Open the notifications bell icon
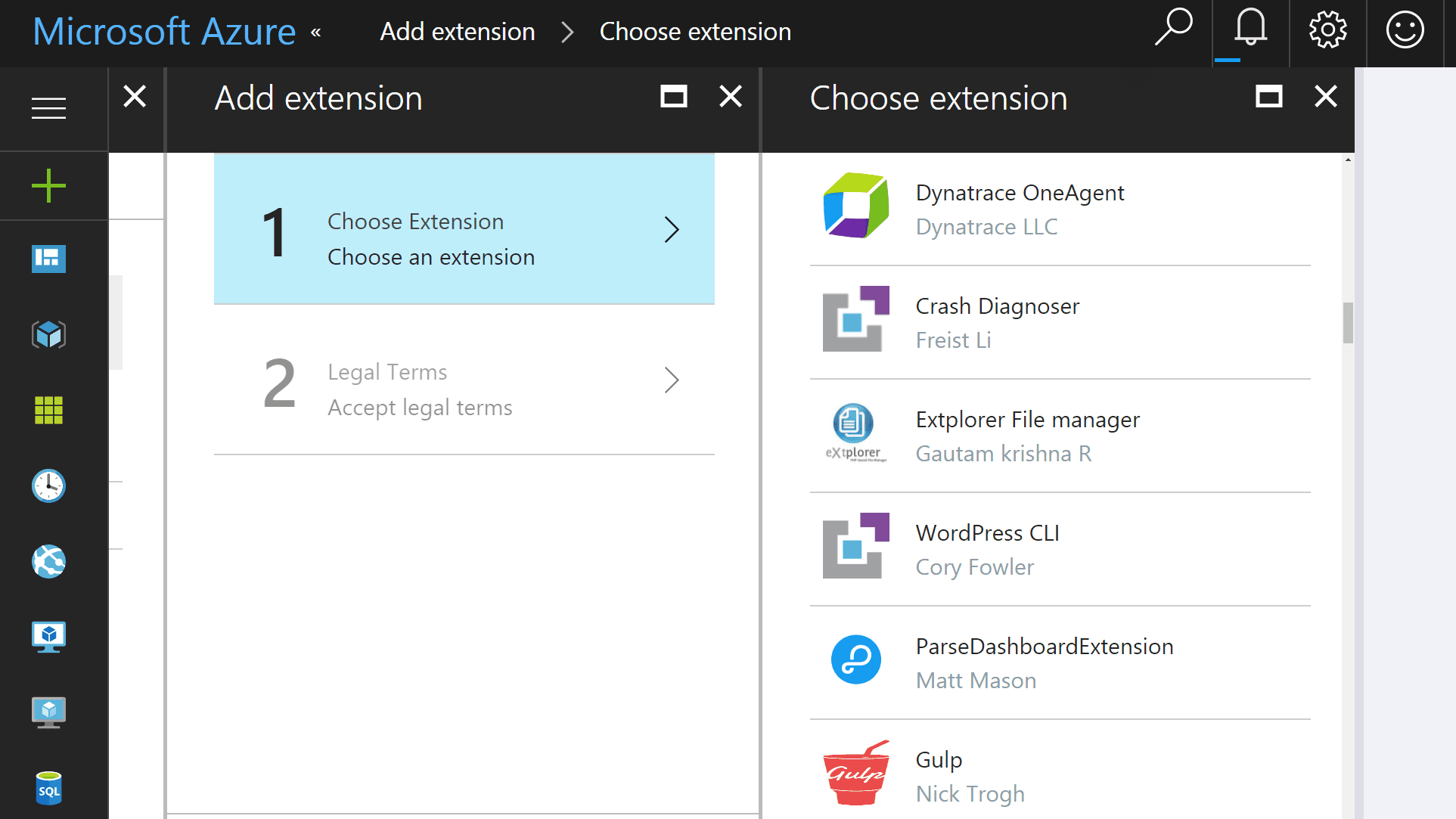This screenshot has height=819, width=1456. [x=1250, y=29]
